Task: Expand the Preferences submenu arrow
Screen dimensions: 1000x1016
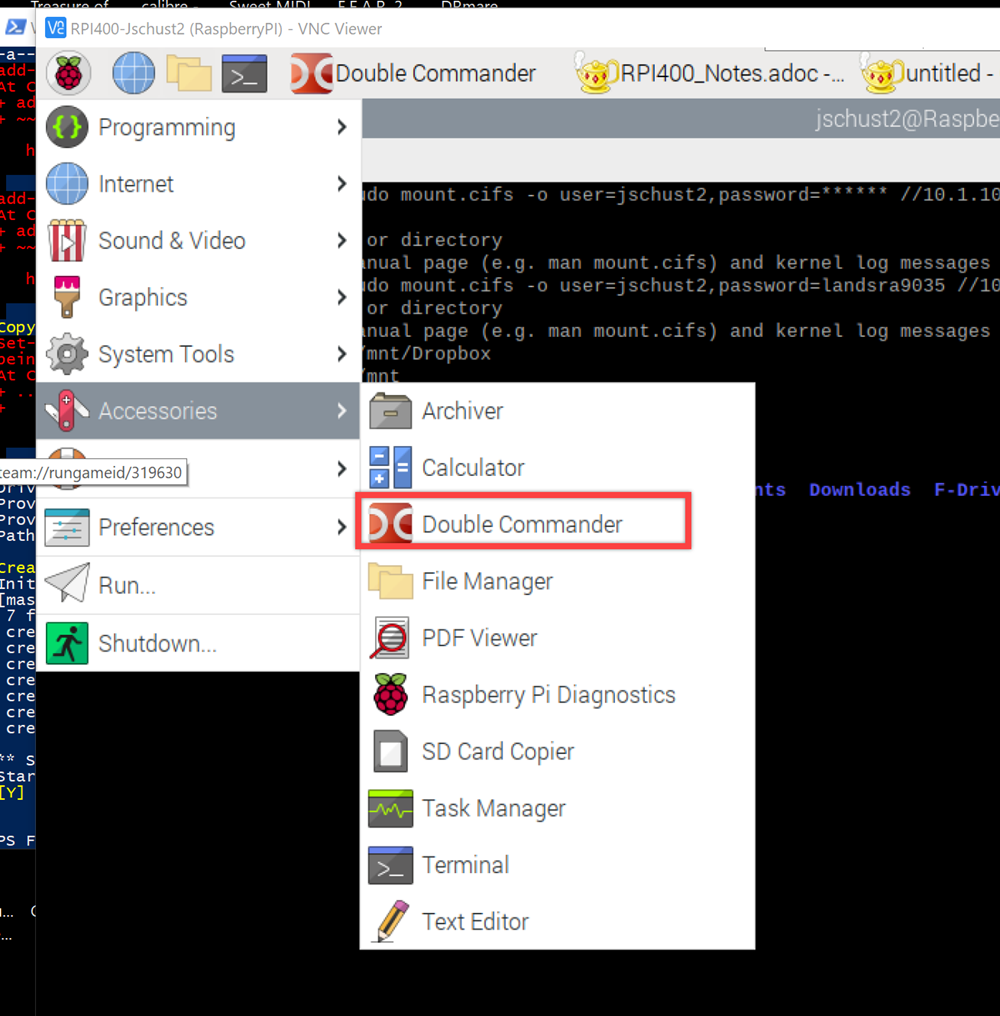Action: (x=342, y=527)
